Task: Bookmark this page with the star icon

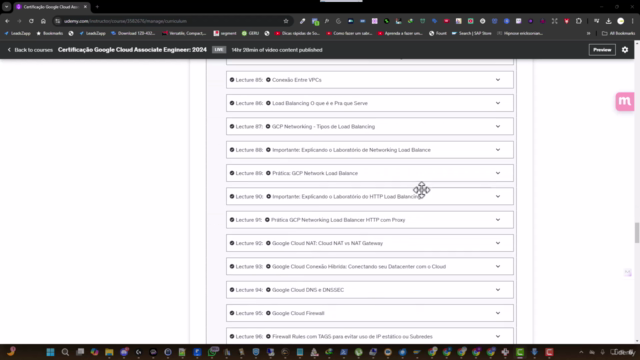Action: tap(286, 21)
